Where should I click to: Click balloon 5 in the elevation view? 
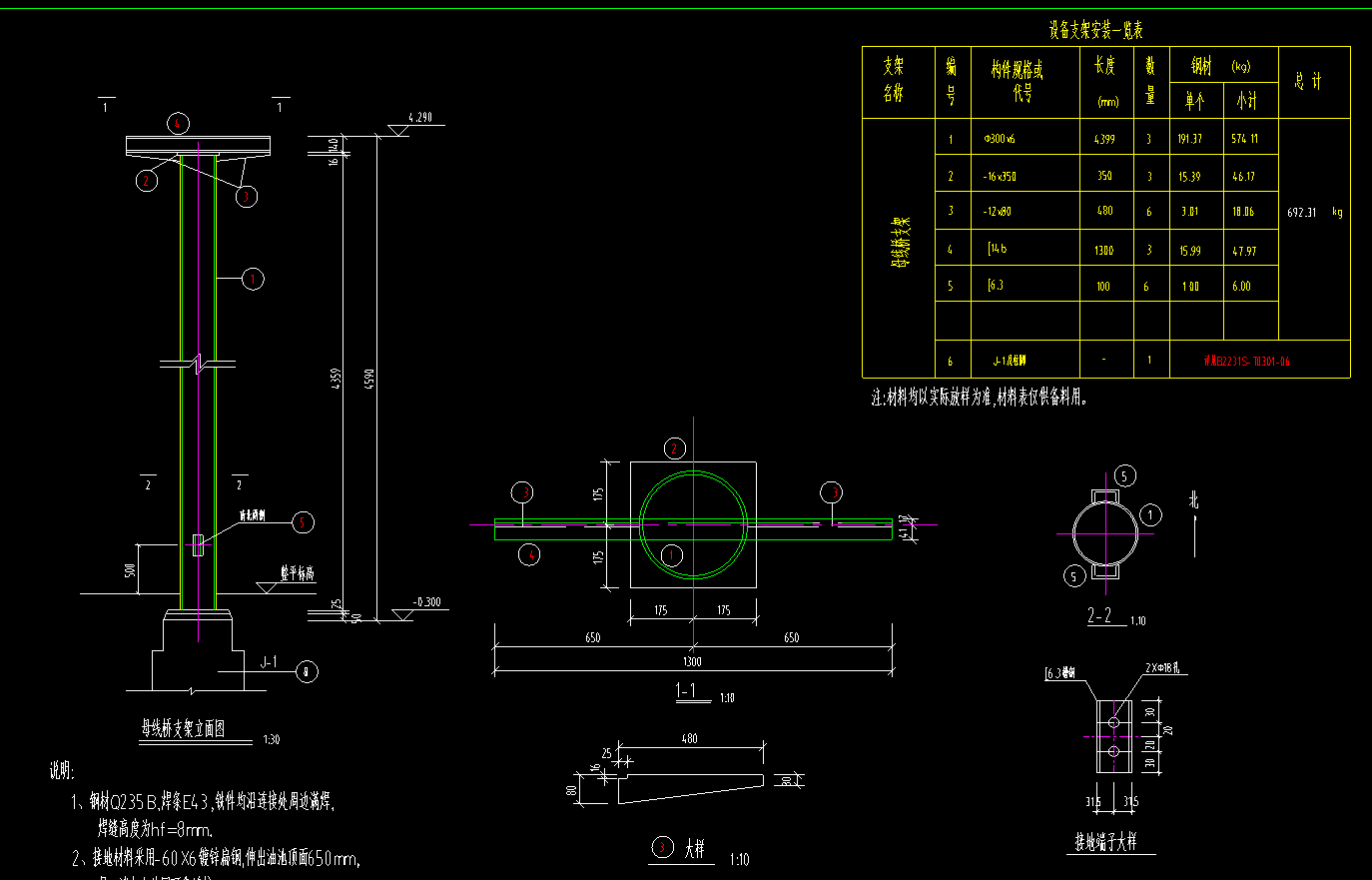click(x=304, y=521)
